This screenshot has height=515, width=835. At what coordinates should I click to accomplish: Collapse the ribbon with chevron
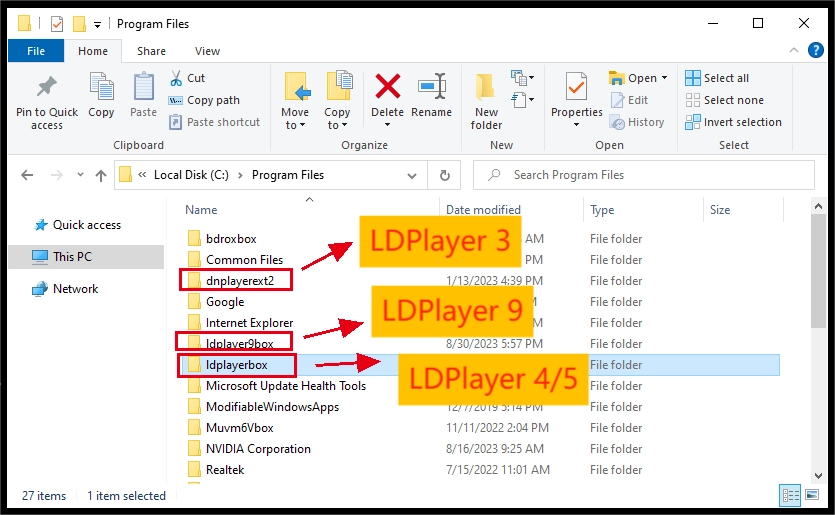click(x=793, y=50)
